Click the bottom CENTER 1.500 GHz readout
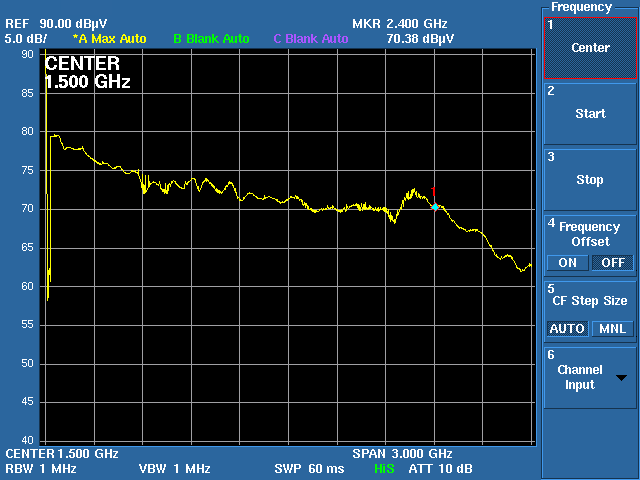Viewport: 640px width, 480px height. click(62, 454)
